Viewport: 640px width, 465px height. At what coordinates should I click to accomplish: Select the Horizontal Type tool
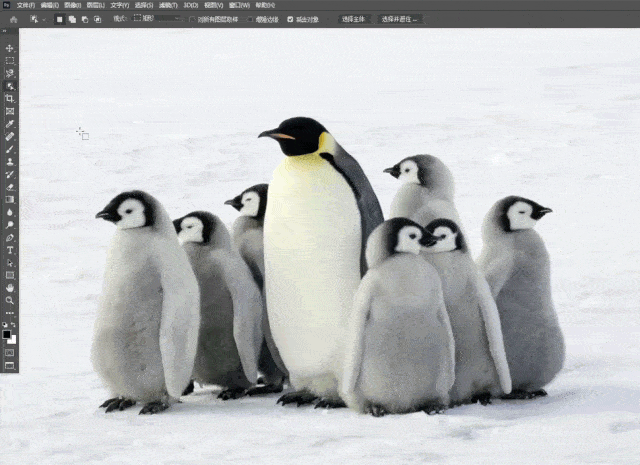(x=9, y=250)
